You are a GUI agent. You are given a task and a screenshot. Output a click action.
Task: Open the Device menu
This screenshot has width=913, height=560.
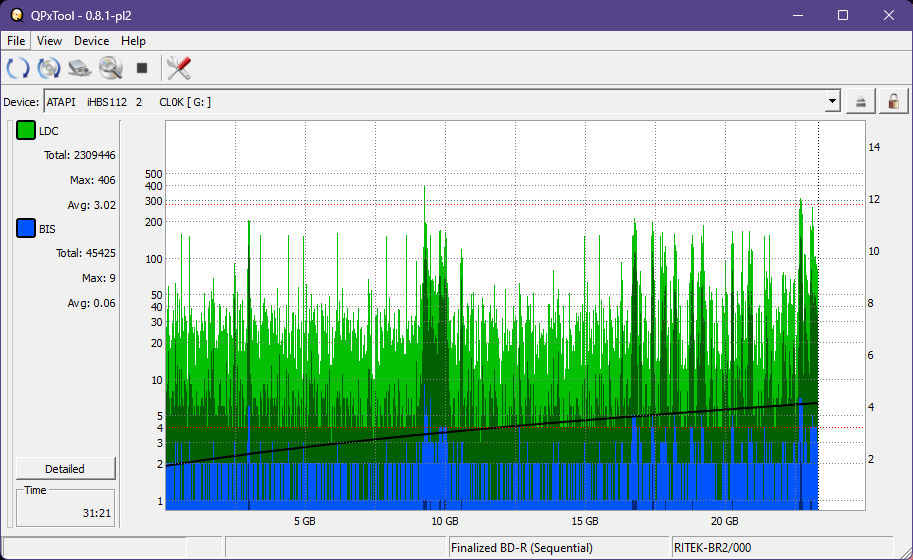tap(91, 41)
